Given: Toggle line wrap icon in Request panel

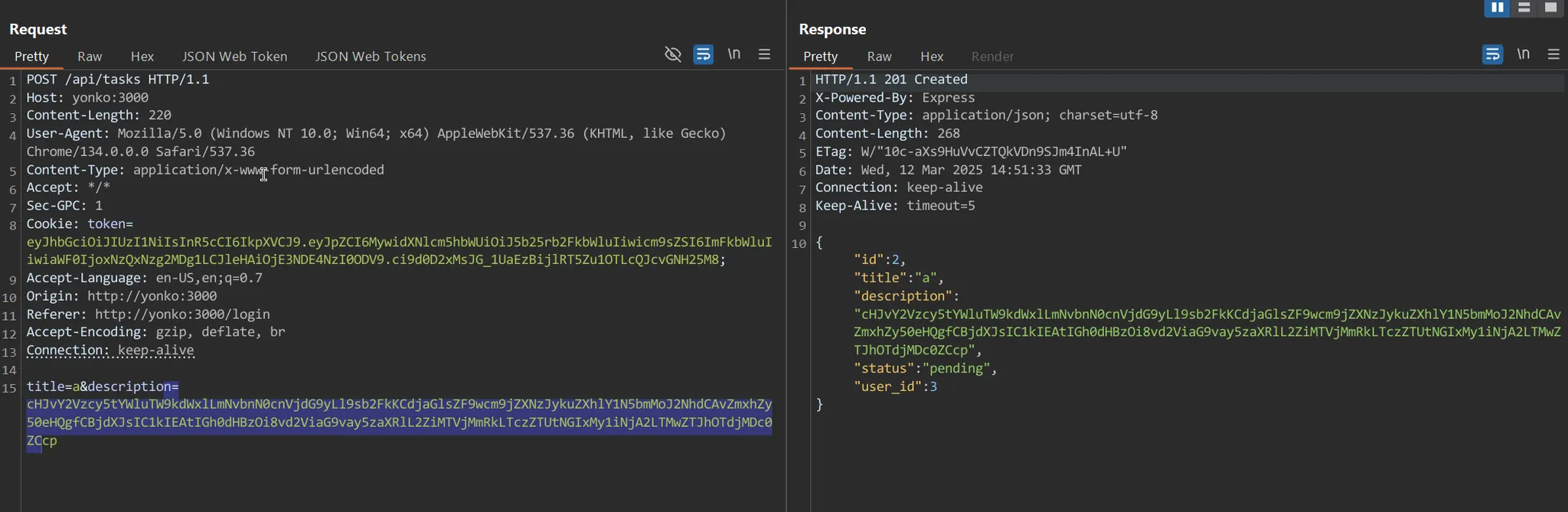Looking at the screenshot, I should [703, 54].
